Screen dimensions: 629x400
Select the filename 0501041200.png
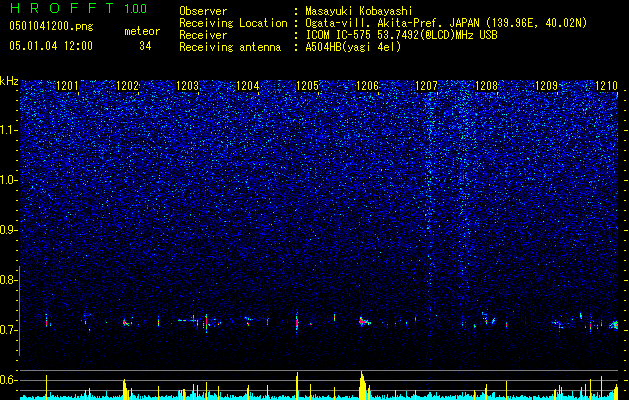[x=51, y=27]
